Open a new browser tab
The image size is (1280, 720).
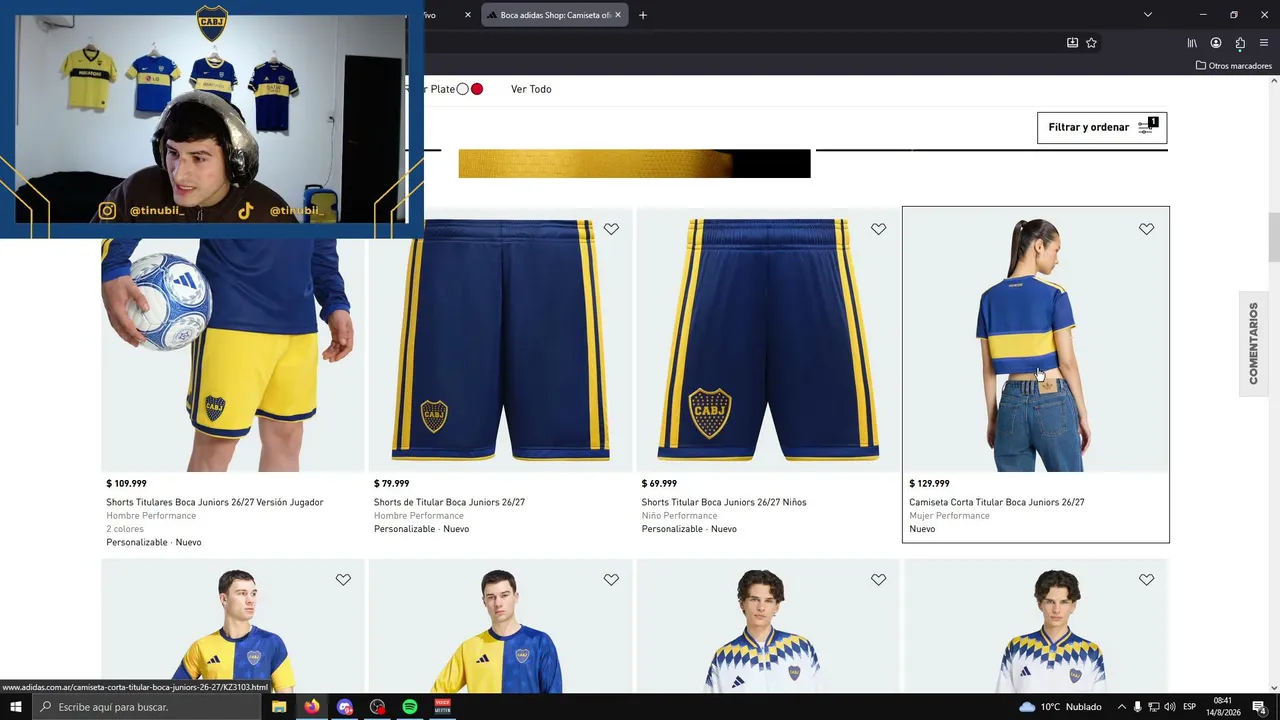[x=643, y=15]
